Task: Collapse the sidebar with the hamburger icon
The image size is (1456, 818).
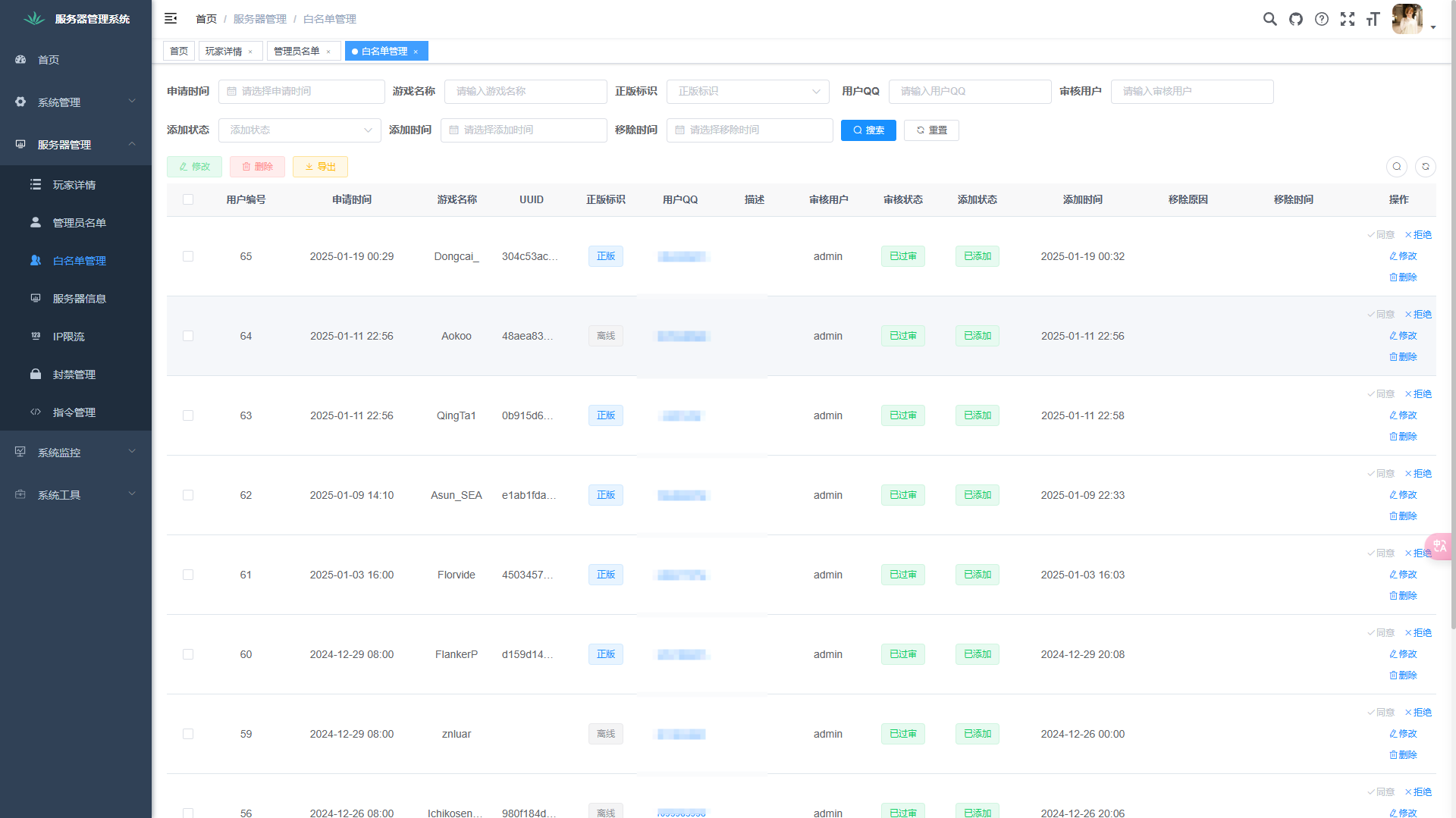Action: pos(171,18)
